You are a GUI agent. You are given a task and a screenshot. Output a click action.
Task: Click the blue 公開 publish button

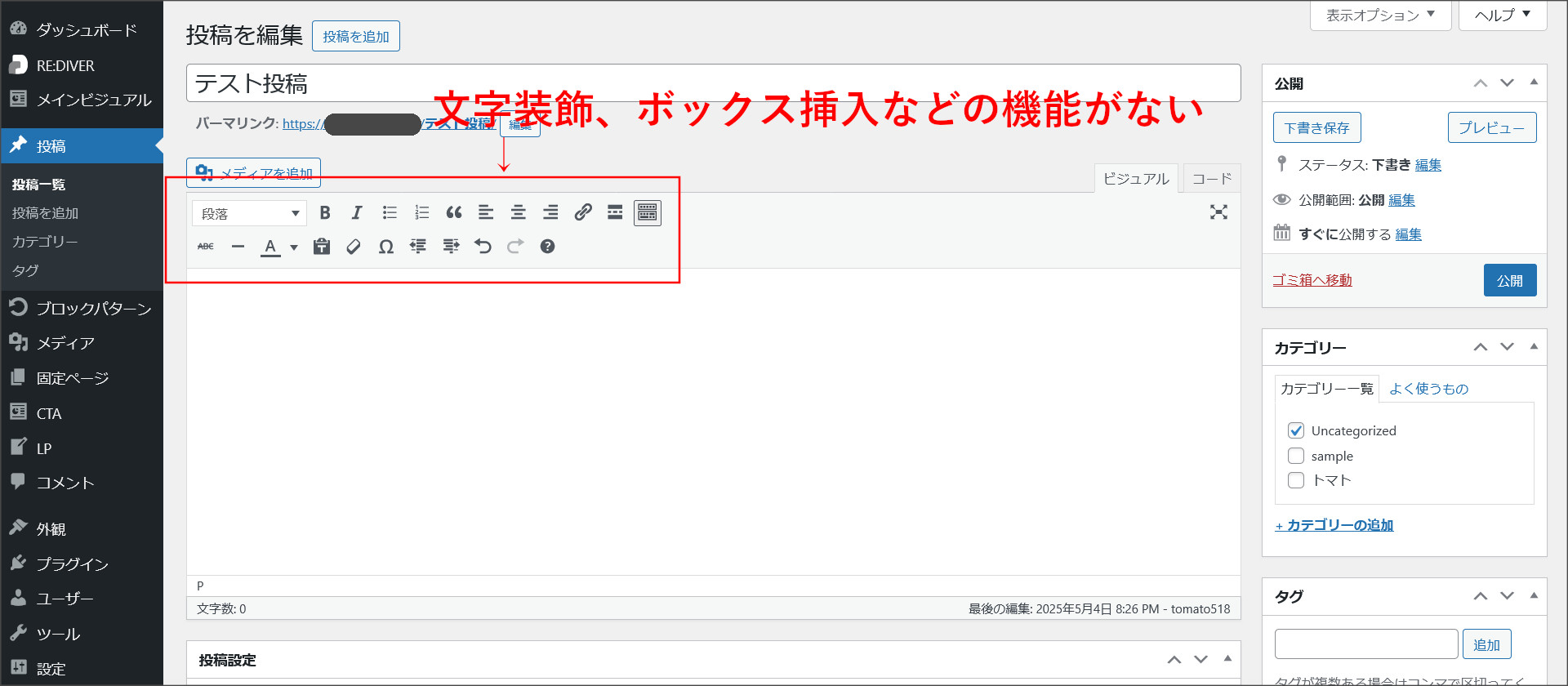pyautogui.click(x=1509, y=280)
